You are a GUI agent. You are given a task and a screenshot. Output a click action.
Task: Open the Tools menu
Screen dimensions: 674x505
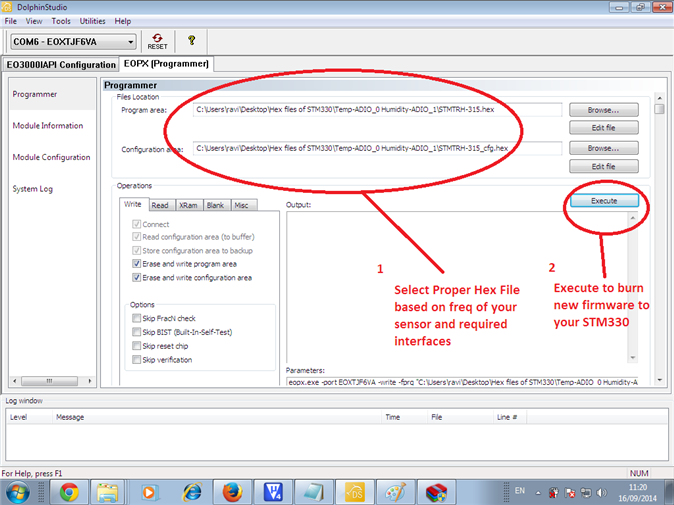61,21
